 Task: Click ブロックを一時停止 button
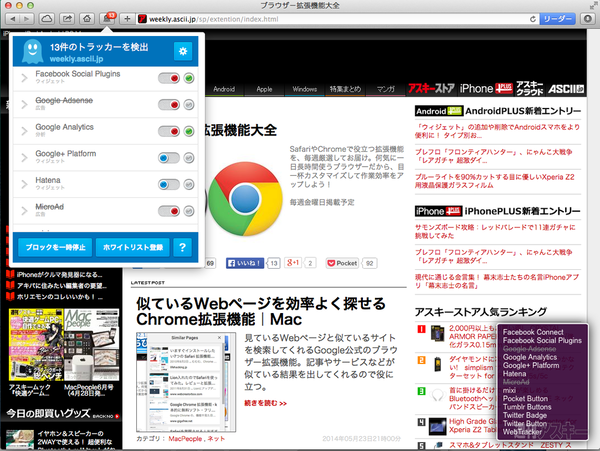coord(55,247)
